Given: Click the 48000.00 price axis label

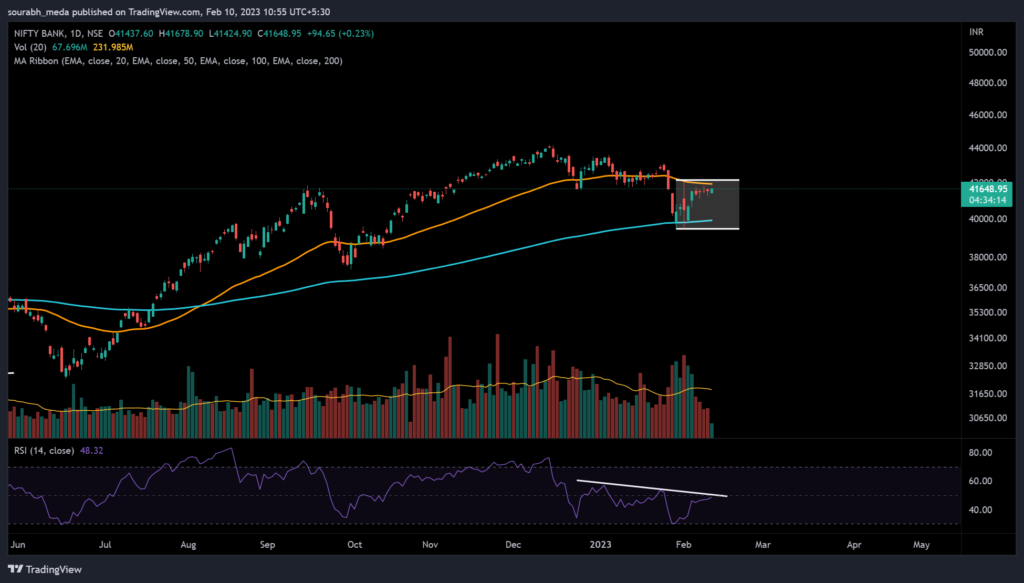Looking at the screenshot, I should coord(987,83).
